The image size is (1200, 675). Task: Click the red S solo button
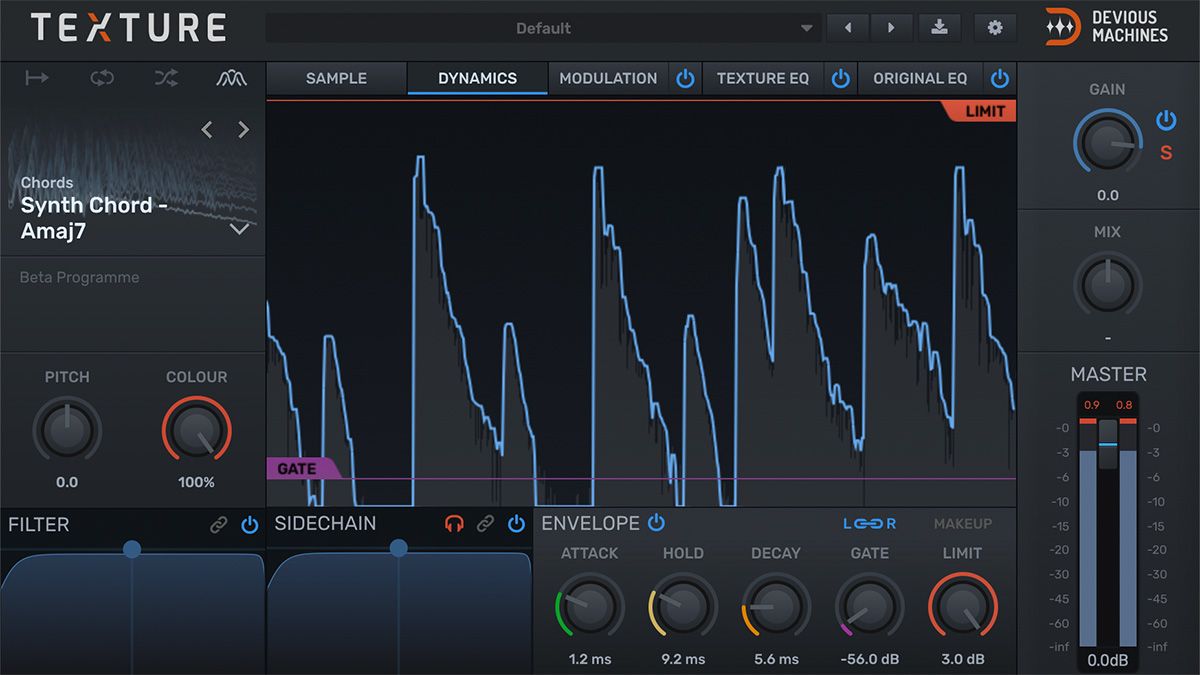(1166, 153)
